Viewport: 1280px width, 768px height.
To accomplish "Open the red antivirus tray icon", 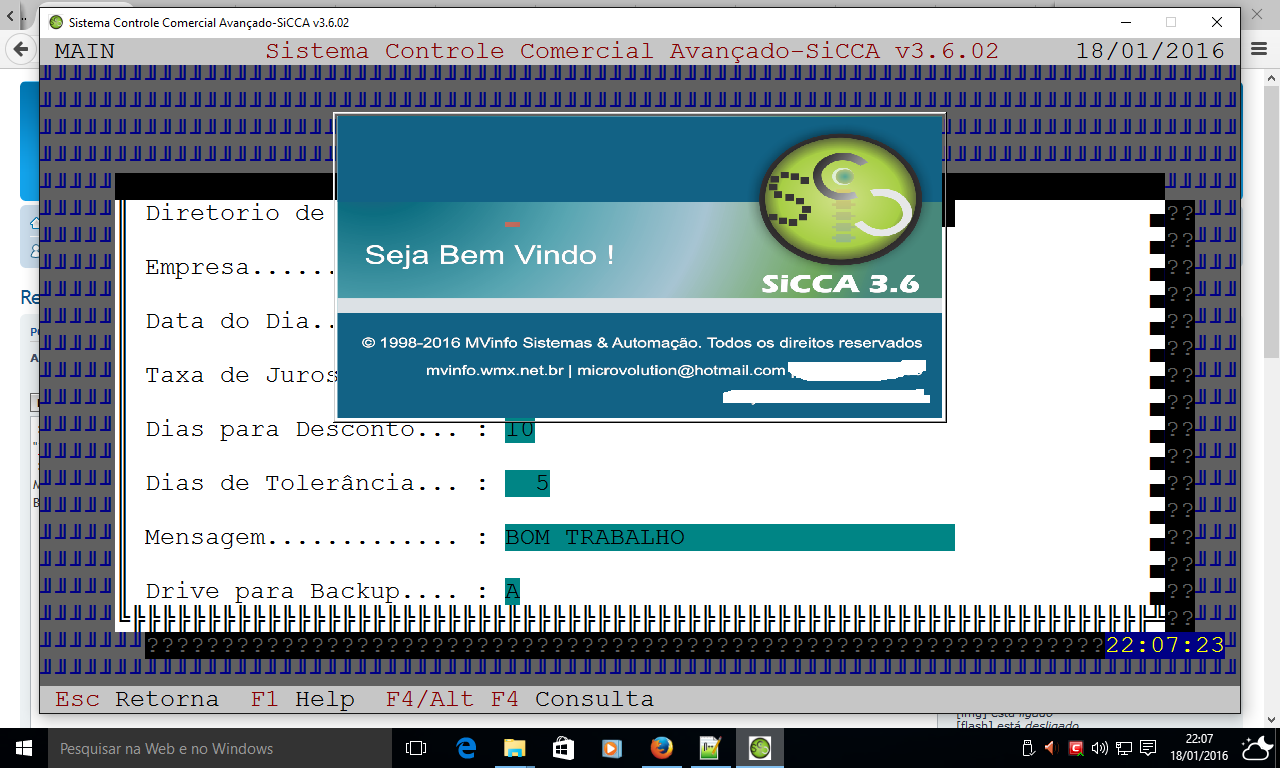I will tap(1076, 748).
